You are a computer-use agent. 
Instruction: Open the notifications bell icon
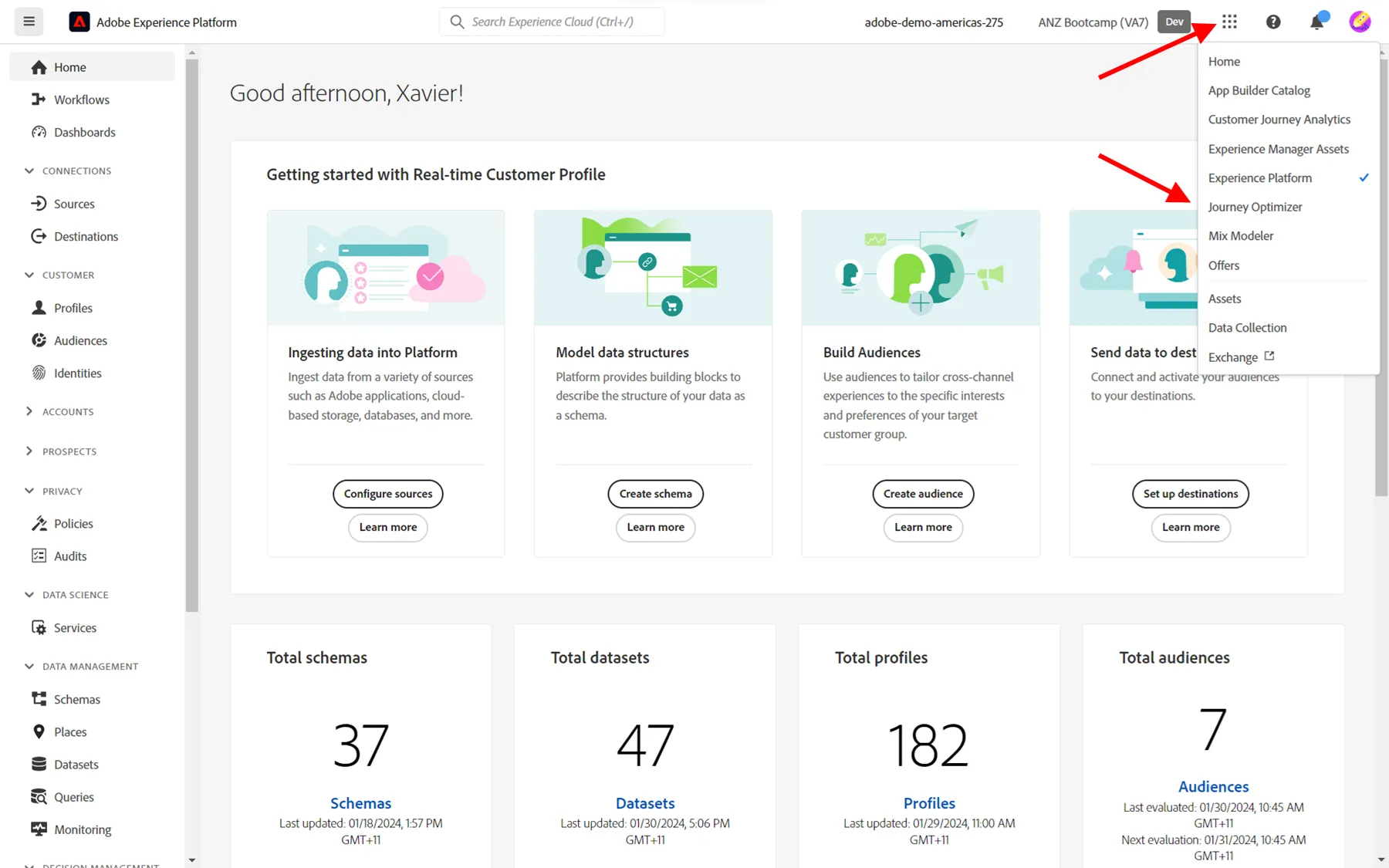pyautogui.click(x=1317, y=22)
